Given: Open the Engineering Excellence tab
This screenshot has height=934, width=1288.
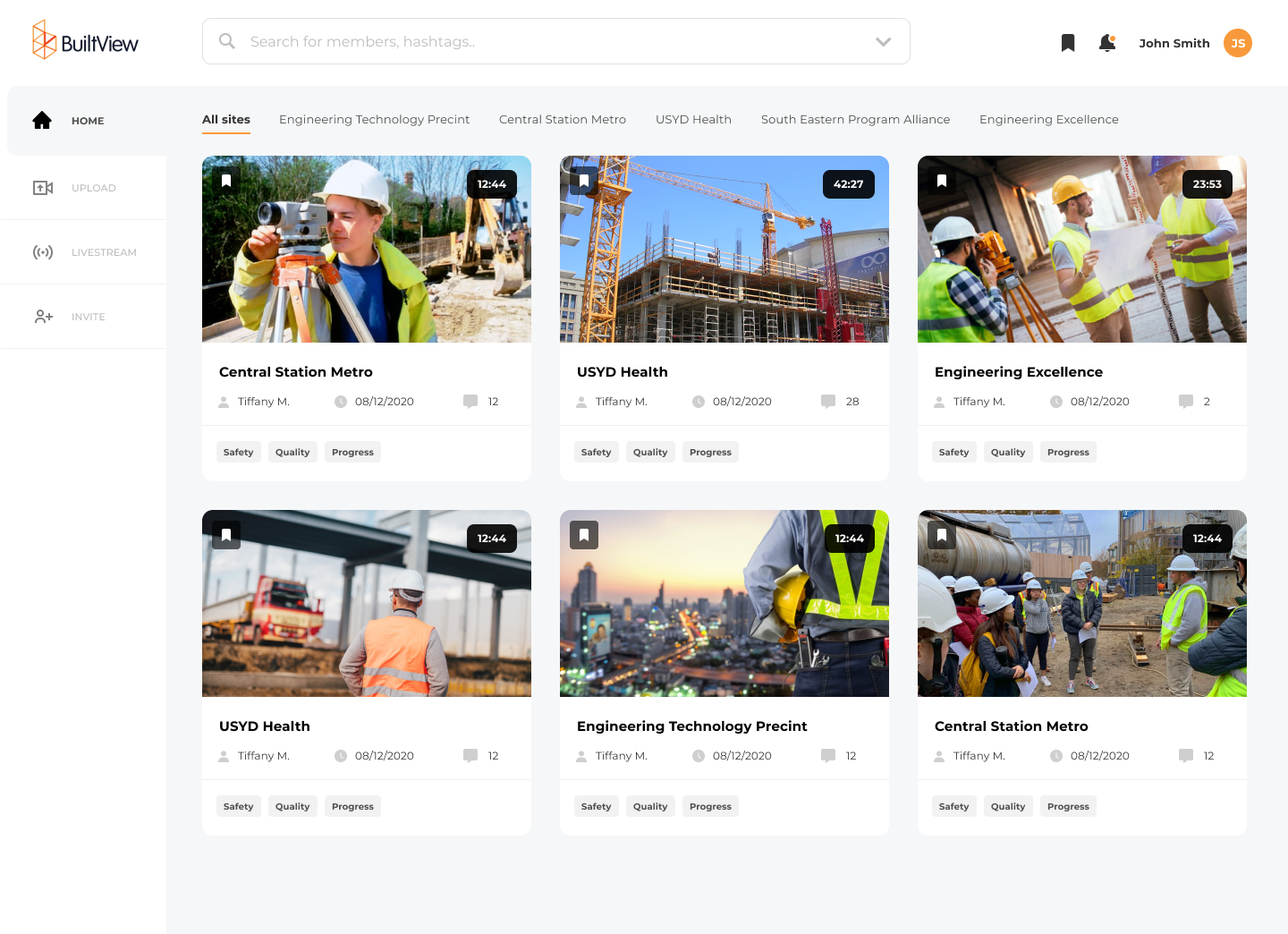Looking at the screenshot, I should pyautogui.click(x=1048, y=120).
